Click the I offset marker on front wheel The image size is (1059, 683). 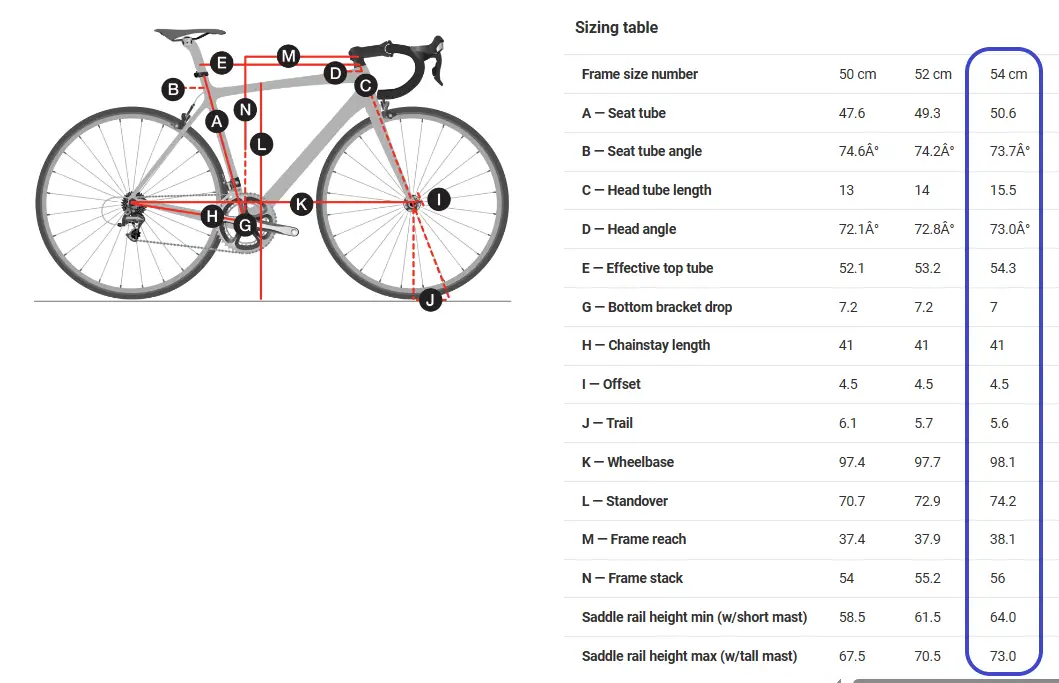tap(438, 200)
